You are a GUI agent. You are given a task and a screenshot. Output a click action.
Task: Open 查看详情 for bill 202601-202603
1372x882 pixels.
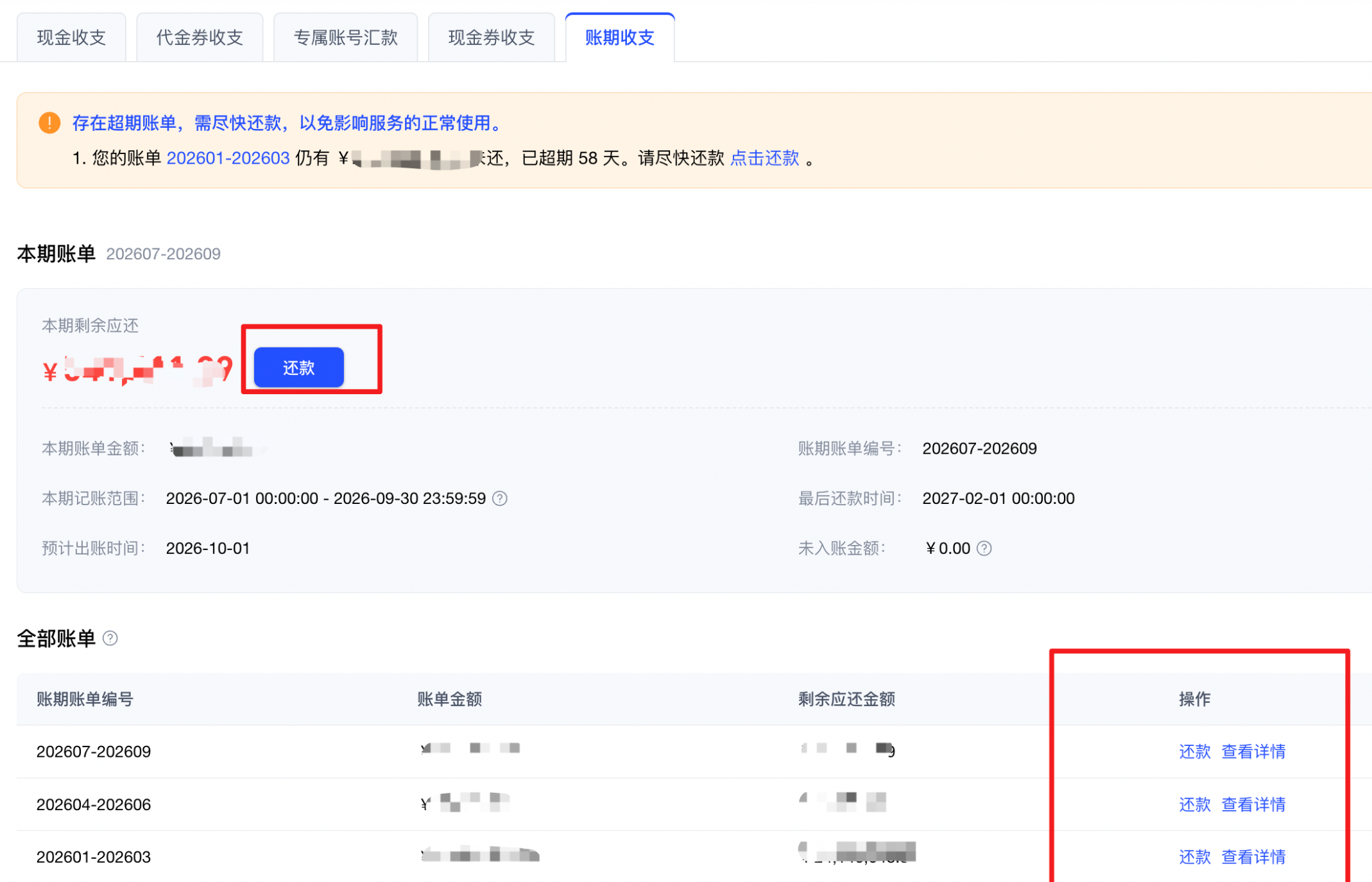coord(1253,857)
